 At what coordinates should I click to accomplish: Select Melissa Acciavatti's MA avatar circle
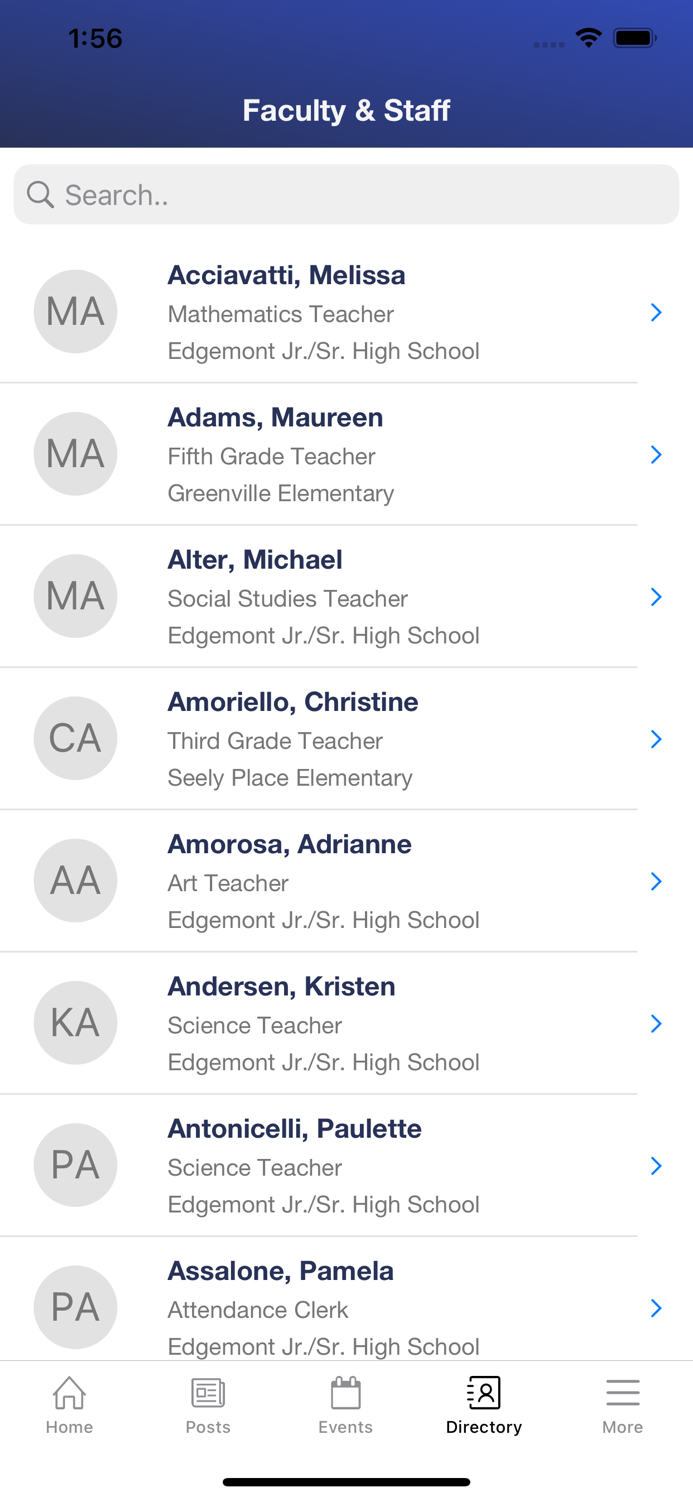coord(76,311)
